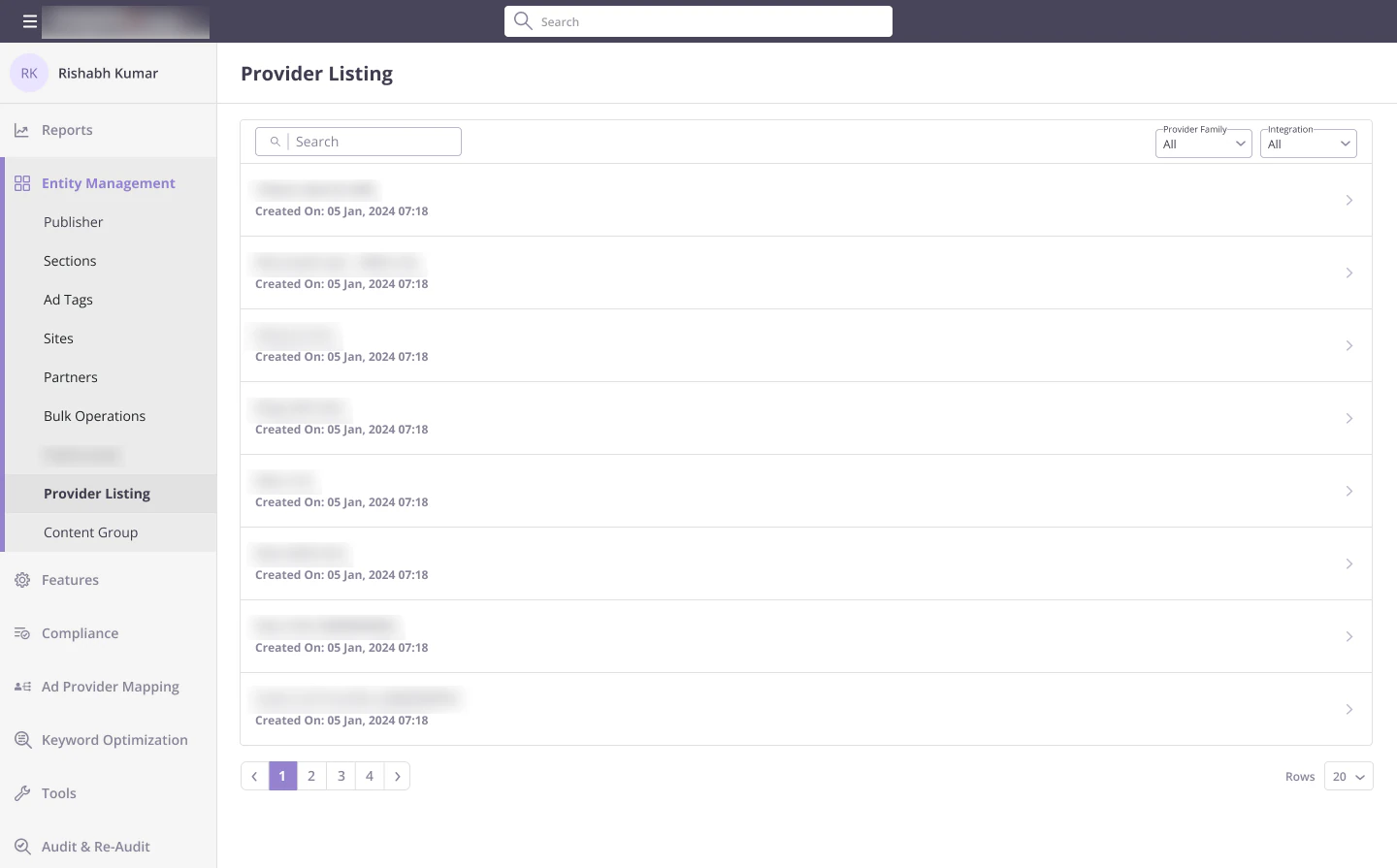Open the hamburger menu icon
The width and height of the screenshot is (1397, 868).
(x=30, y=21)
